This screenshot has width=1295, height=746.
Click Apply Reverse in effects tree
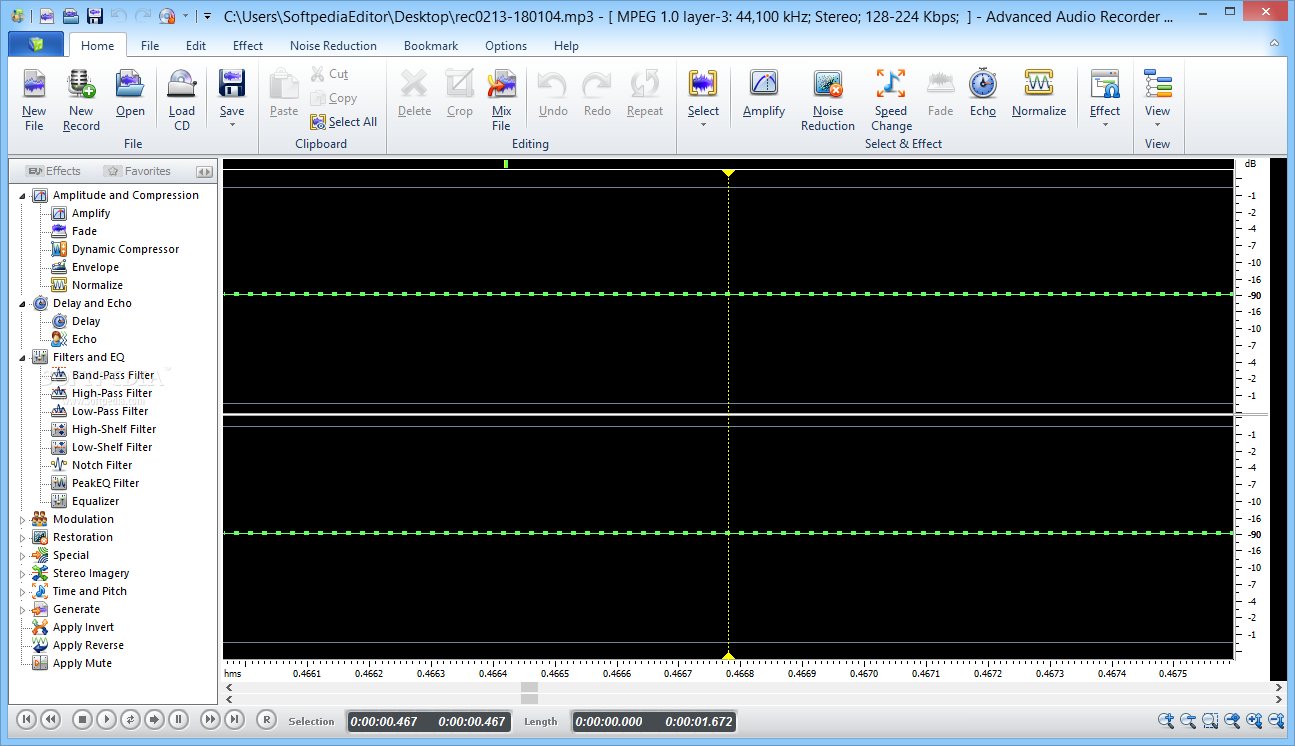(88, 646)
